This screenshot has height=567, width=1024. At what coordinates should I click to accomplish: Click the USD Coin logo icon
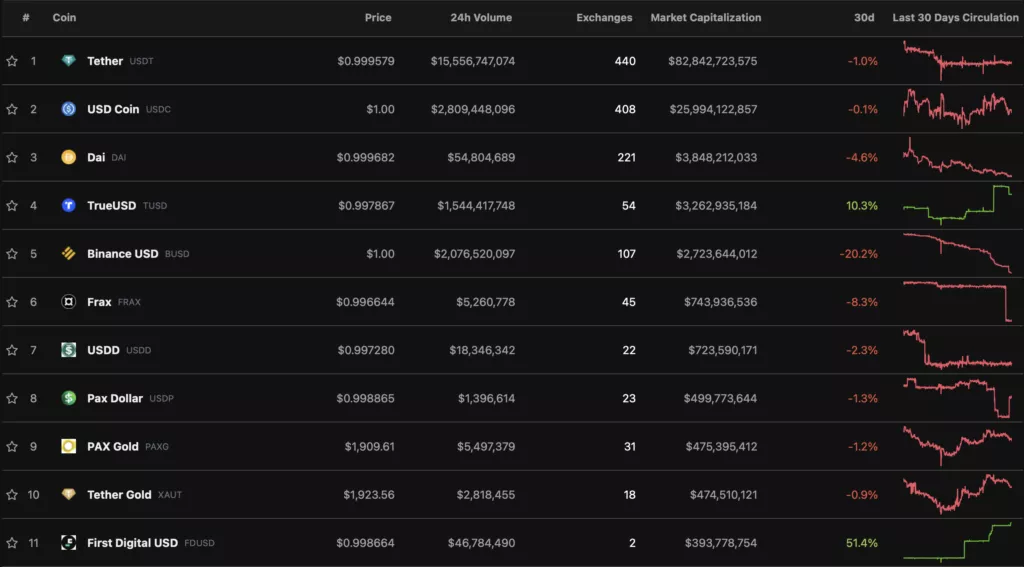click(68, 109)
